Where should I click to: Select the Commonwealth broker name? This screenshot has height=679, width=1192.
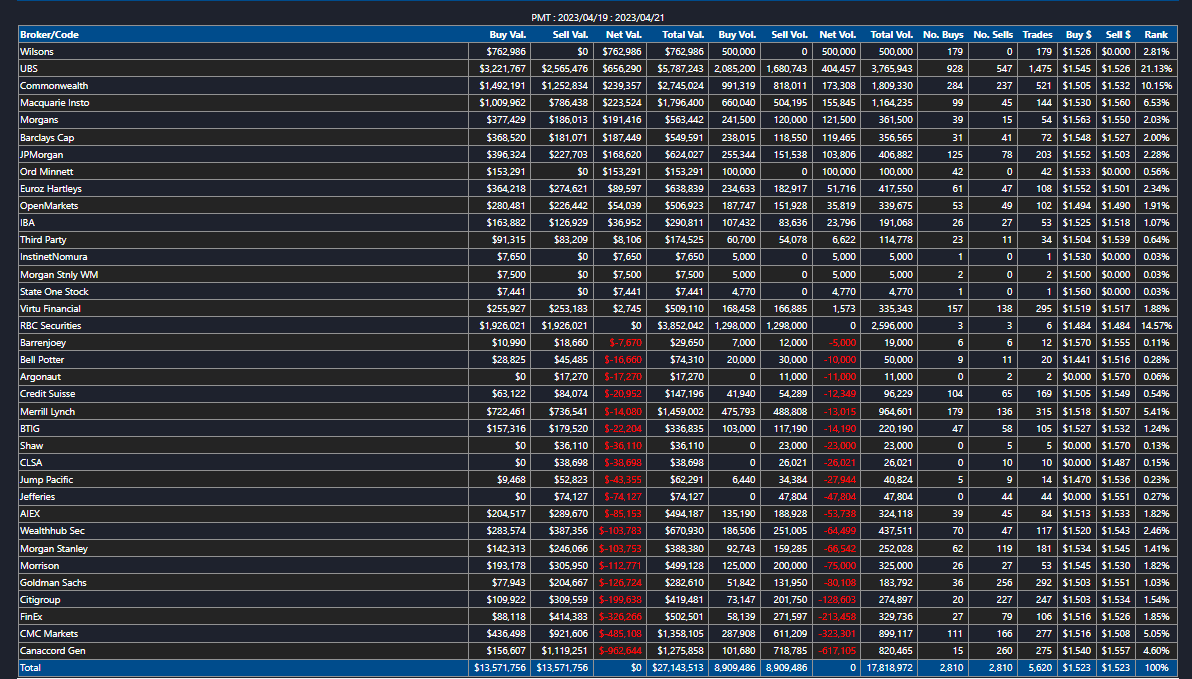(54, 86)
